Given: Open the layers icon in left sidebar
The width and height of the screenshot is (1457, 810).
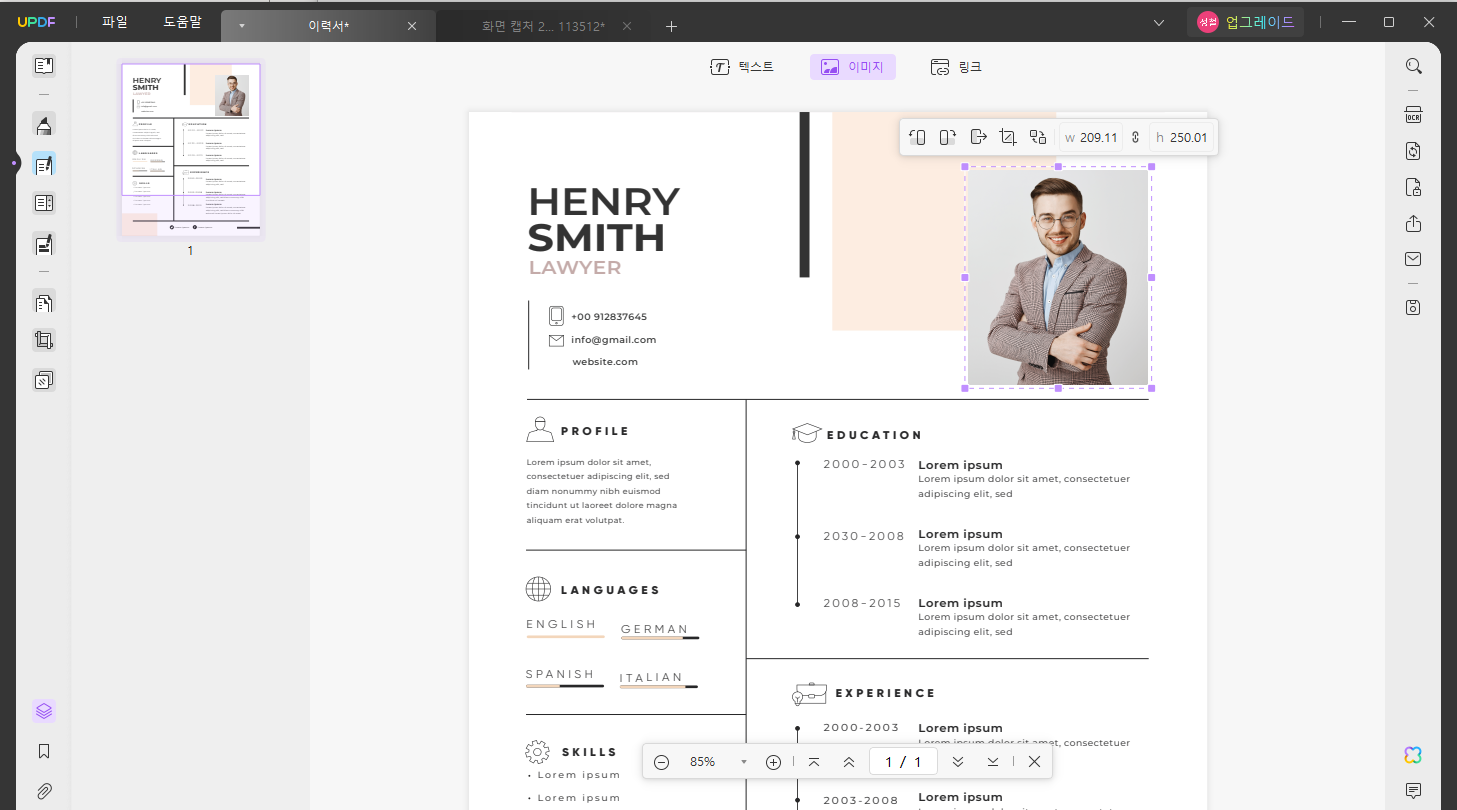Looking at the screenshot, I should pos(43,711).
